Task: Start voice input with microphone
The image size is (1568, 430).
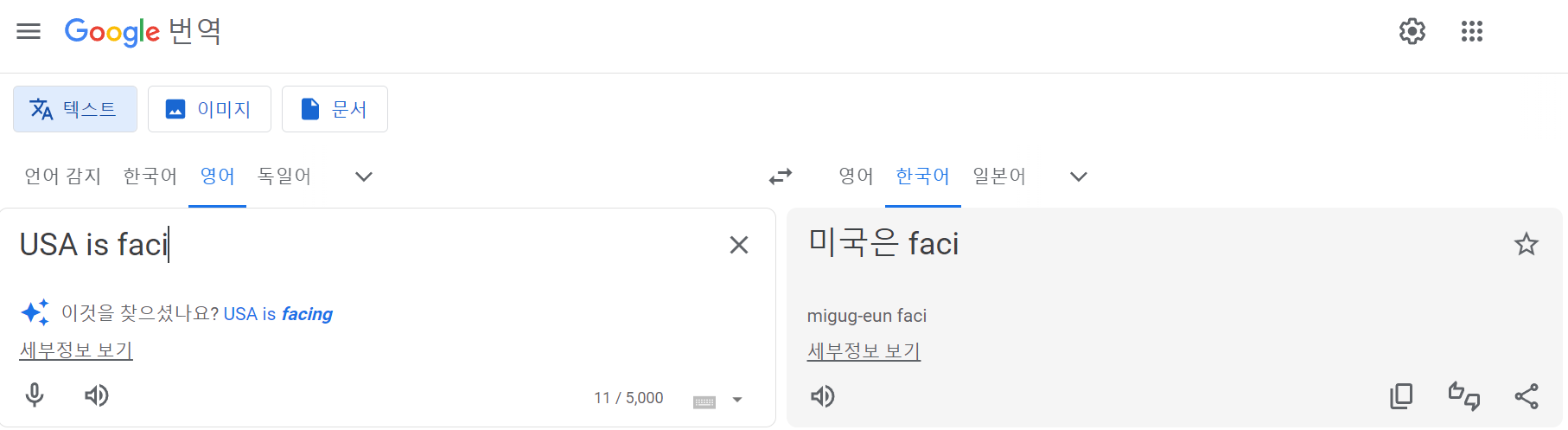Action: point(35,395)
